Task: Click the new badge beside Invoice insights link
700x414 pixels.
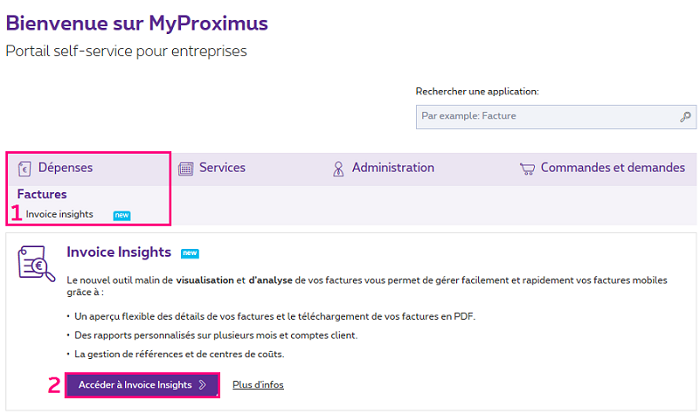Action: tap(121, 214)
